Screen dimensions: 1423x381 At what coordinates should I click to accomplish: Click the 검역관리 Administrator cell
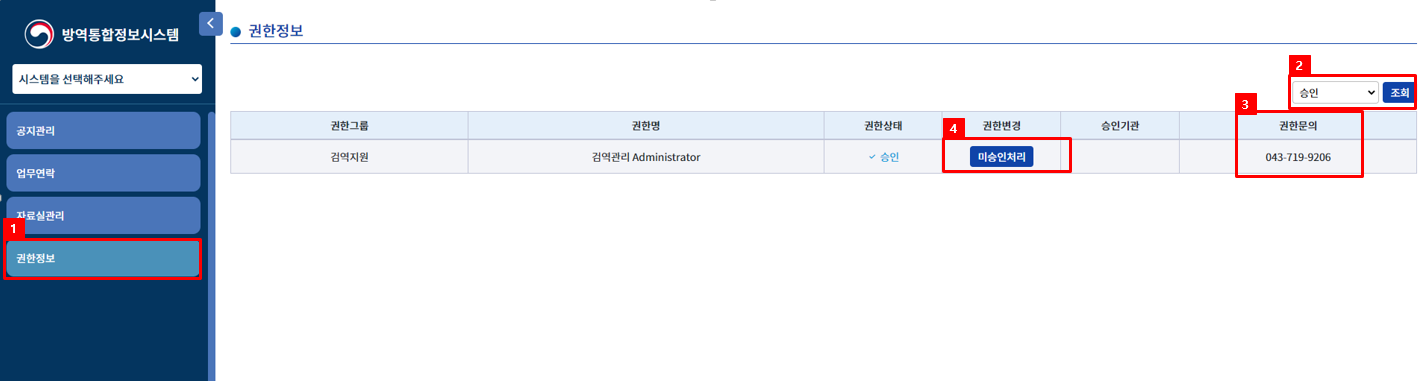pos(646,157)
